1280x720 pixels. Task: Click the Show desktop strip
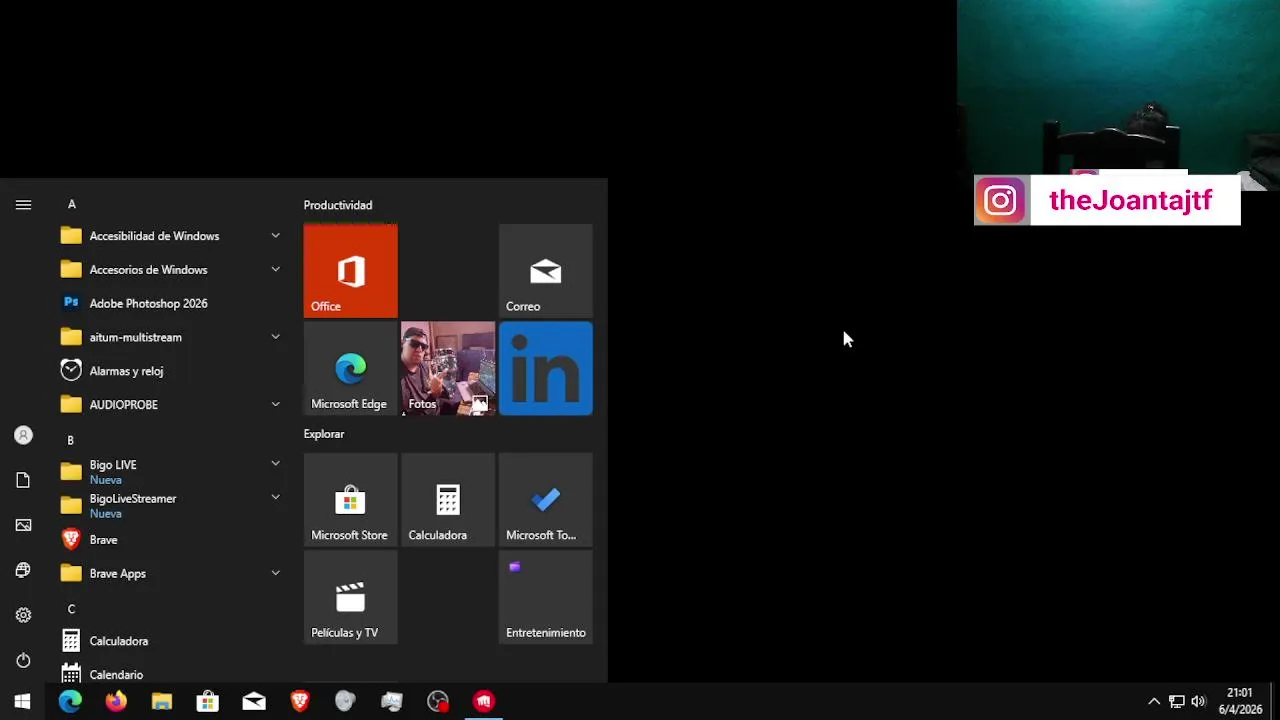tap(1276, 701)
